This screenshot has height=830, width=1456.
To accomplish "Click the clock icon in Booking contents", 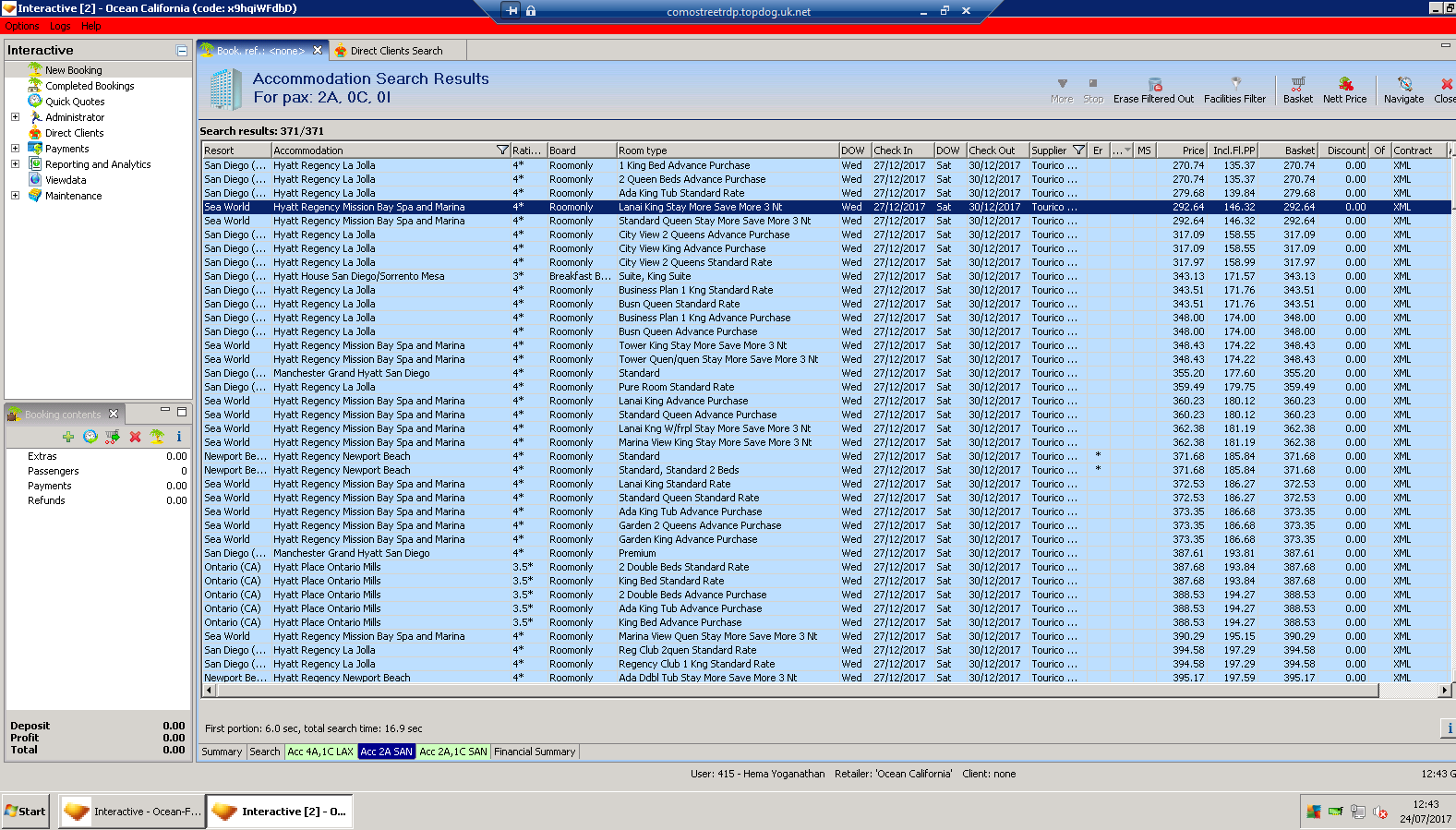I will point(90,437).
